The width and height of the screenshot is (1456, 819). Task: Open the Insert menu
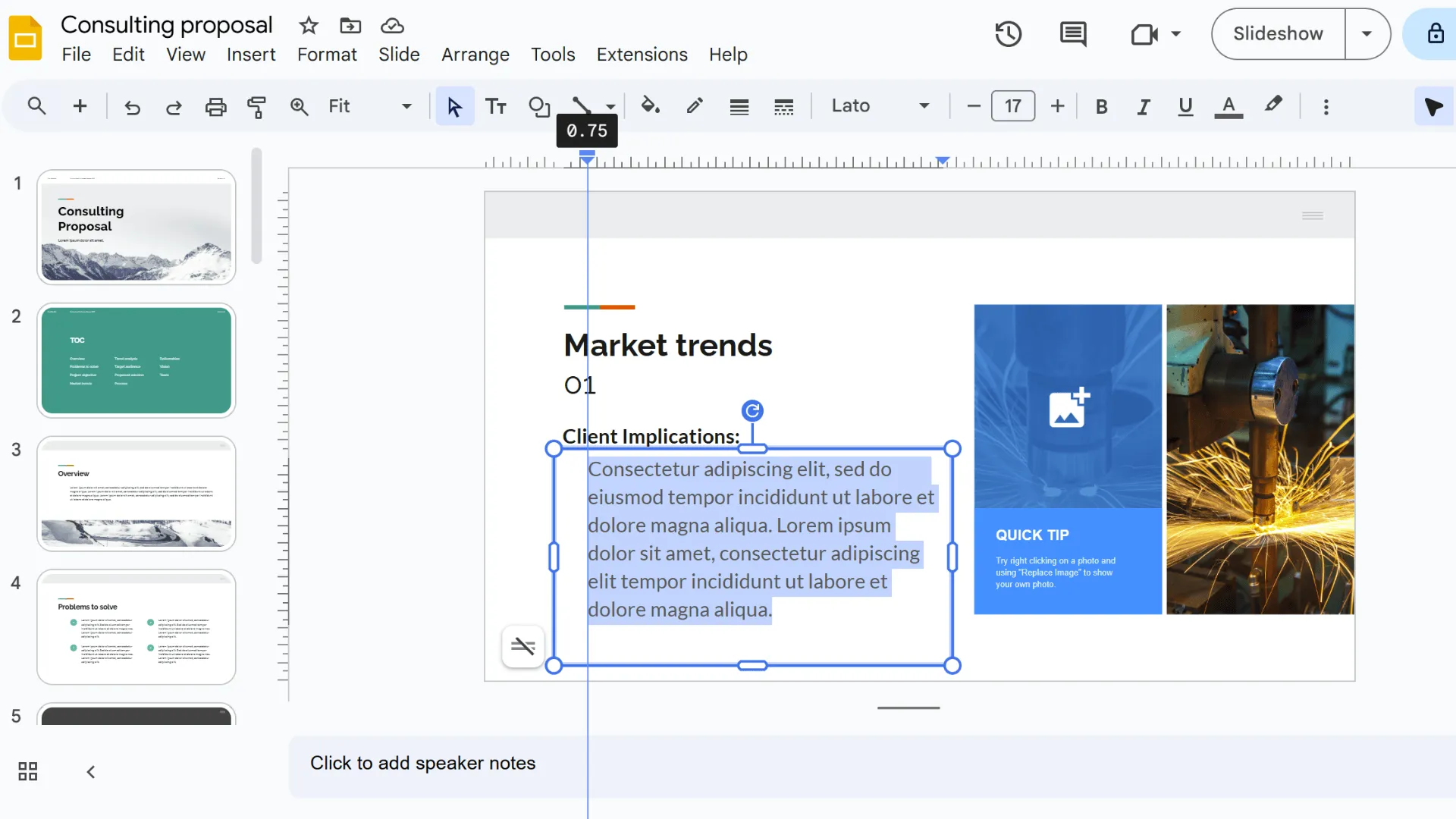pos(251,55)
